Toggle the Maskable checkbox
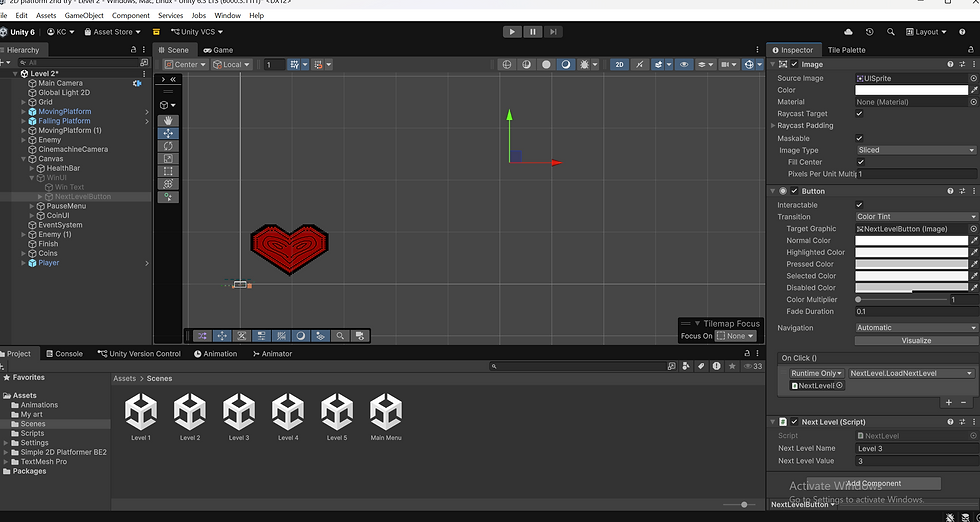 (859, 138)
